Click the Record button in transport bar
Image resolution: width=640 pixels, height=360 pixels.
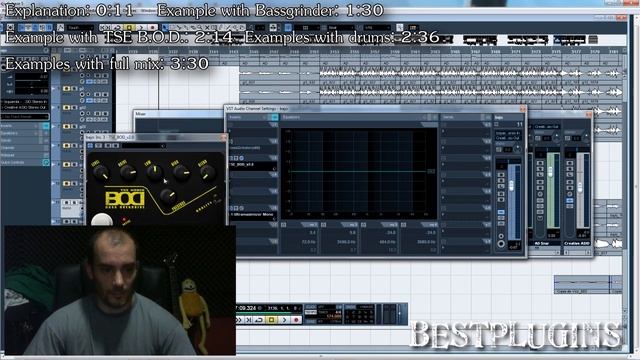(297, 320)
